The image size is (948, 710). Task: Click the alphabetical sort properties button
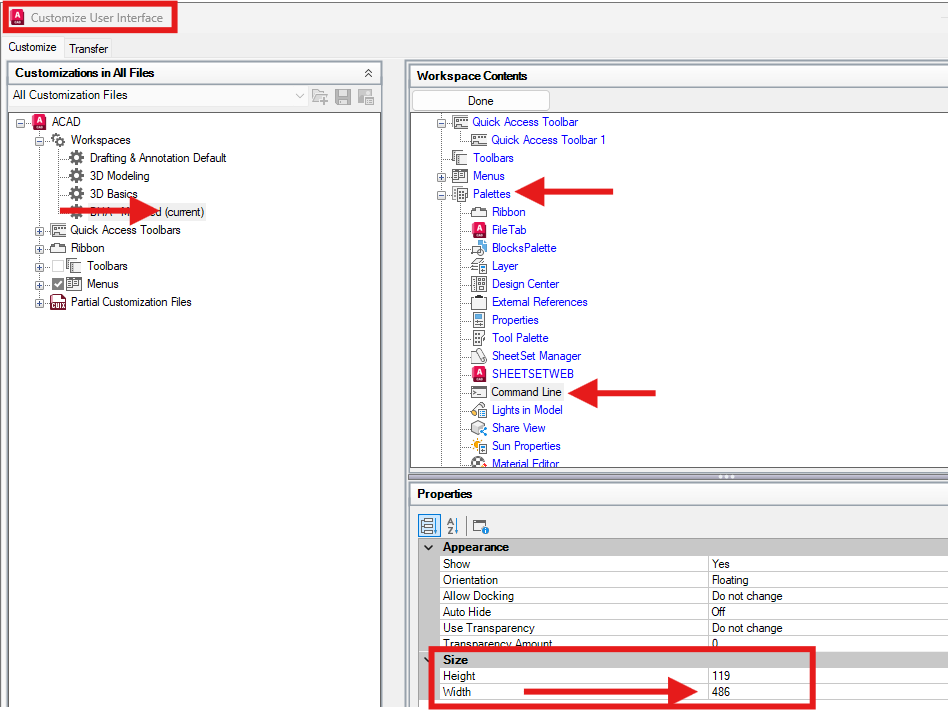pos(453,526)
